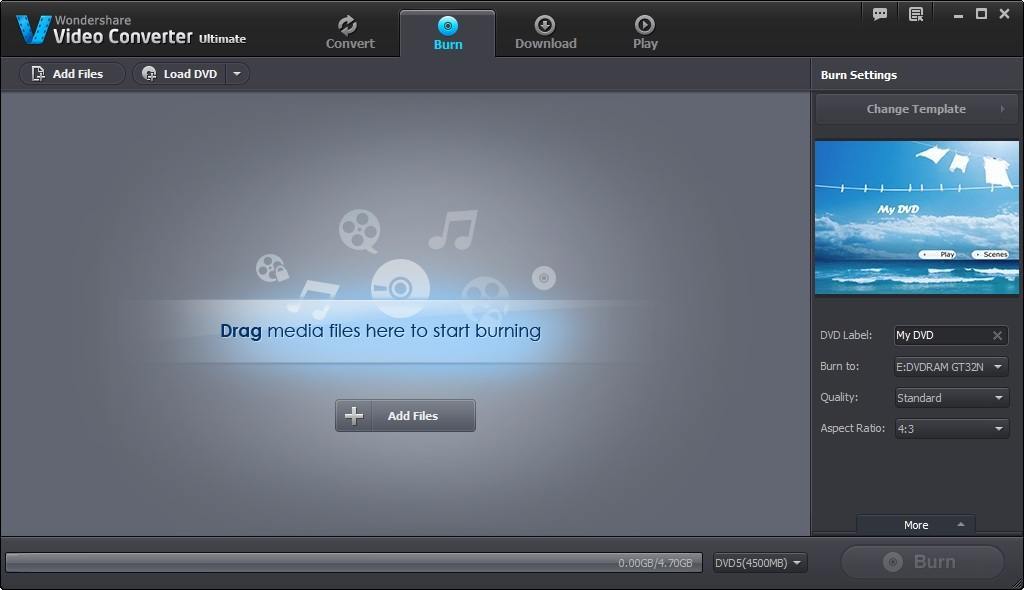Click the Add Files icon in toolbar
The width and height of the screenshot is (1024, 590).
click(38, 73)
